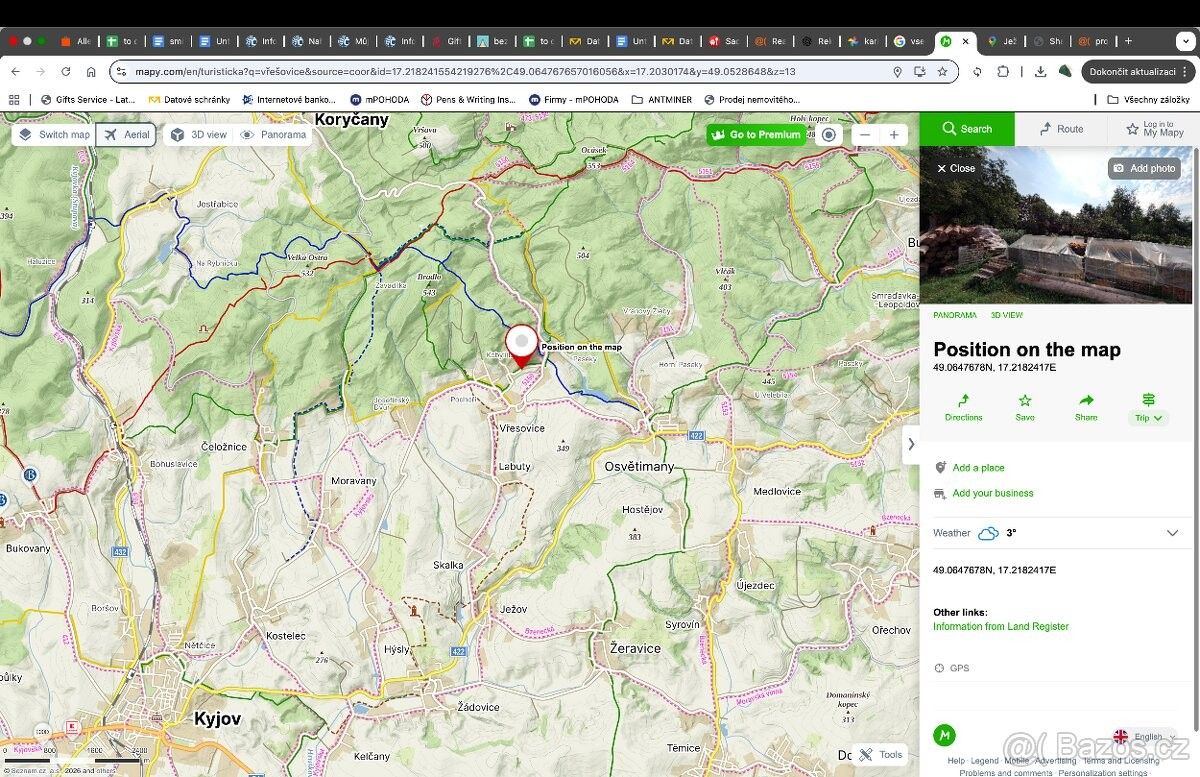Zoom in with the plus button
Viewport: 1200px width, 777px height.
(893, 135)
